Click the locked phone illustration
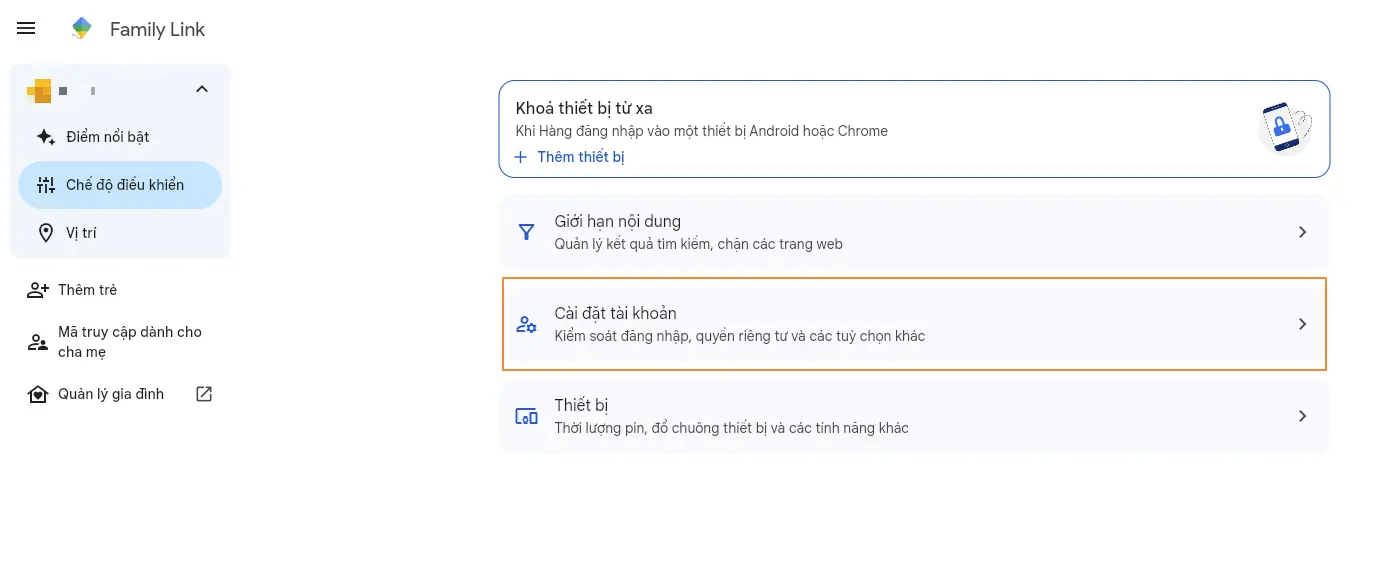 tap(1284, 127)
